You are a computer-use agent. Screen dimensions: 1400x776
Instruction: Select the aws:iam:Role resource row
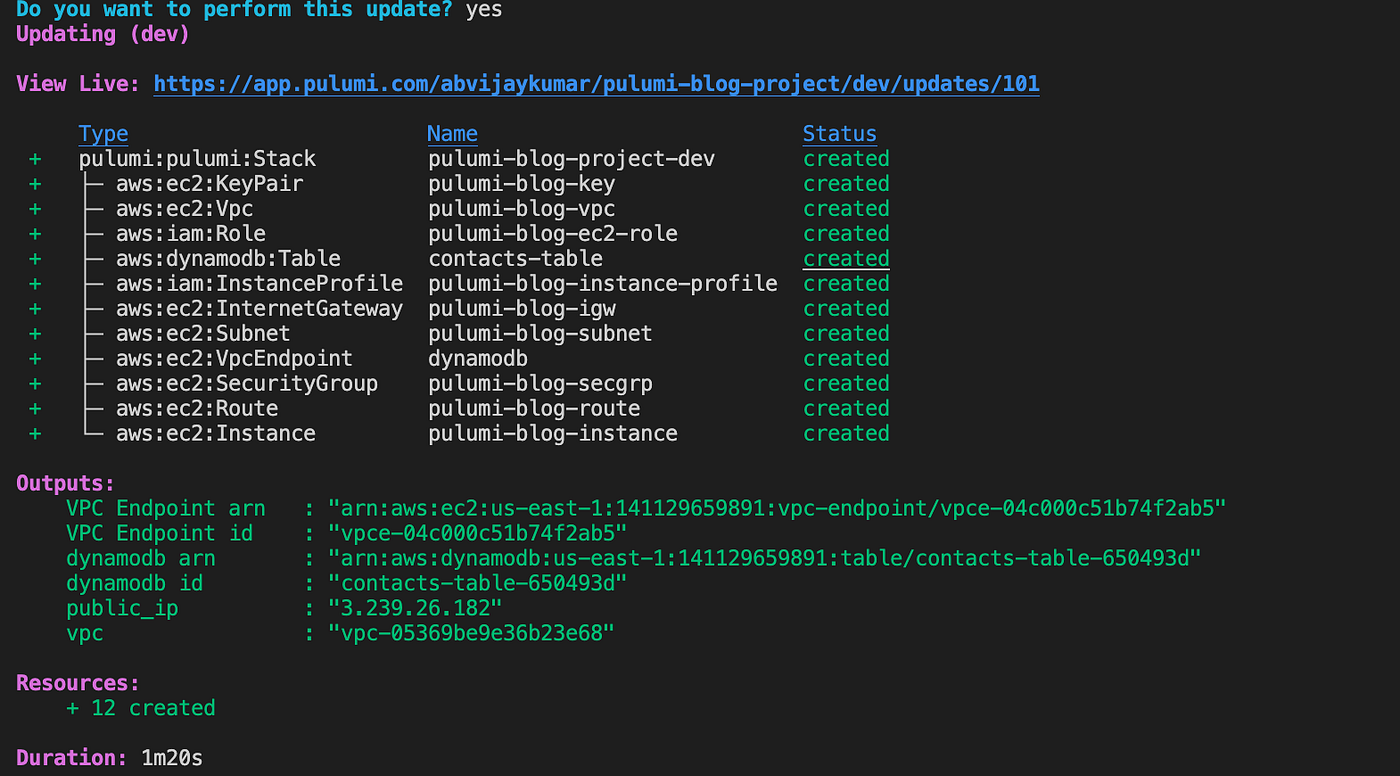point(459,234)
